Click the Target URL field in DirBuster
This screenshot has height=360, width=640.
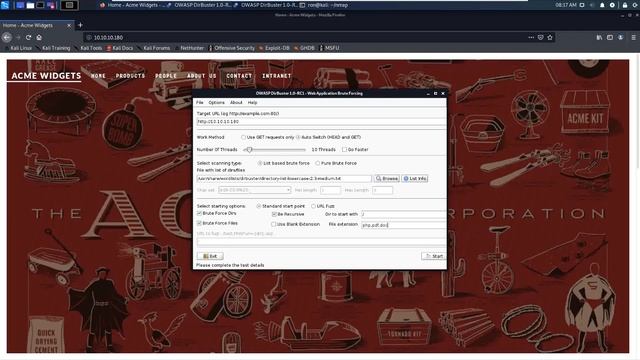(321, 122)
